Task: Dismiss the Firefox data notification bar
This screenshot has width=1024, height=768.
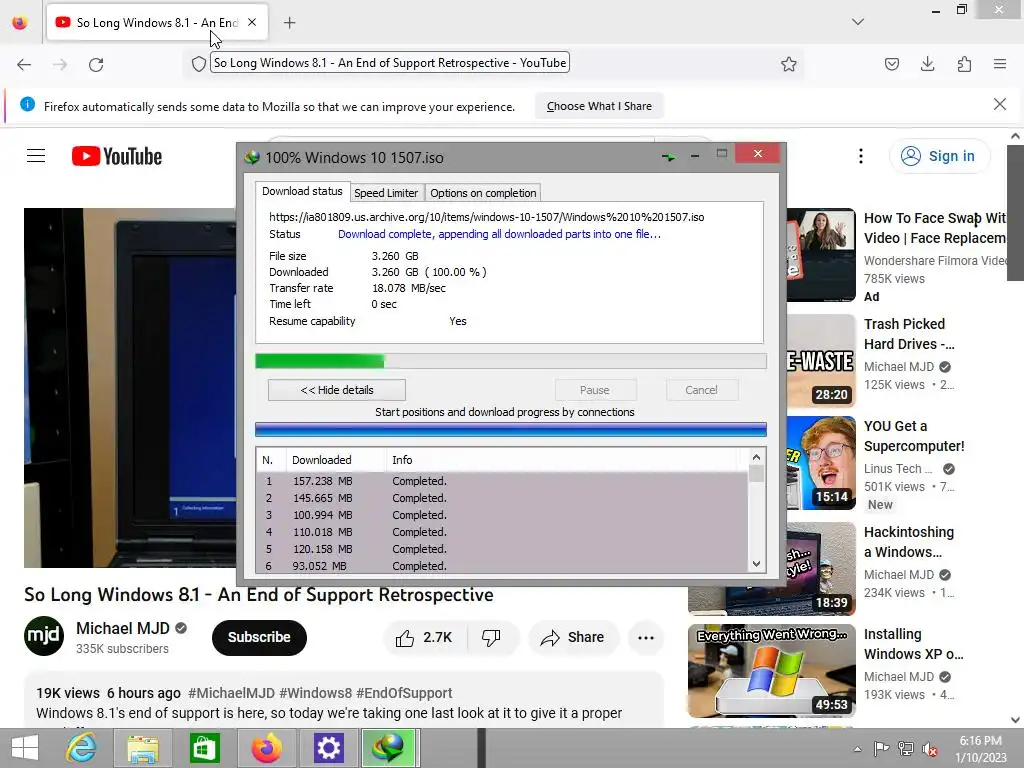Action: coord(1000,104)
